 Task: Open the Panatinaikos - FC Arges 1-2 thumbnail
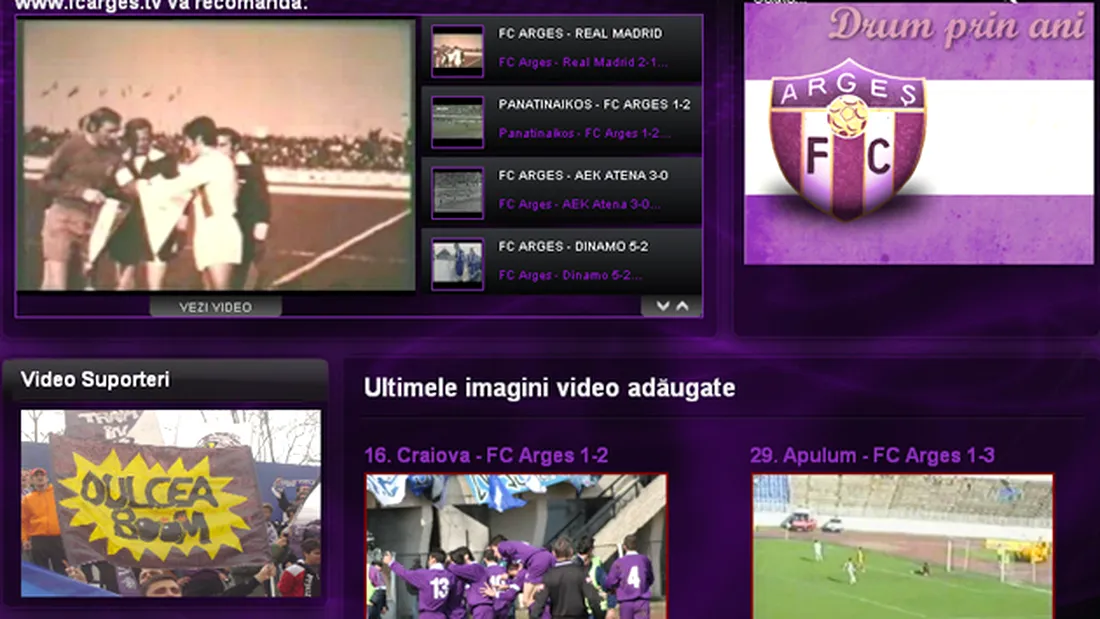tap(457, 122)
